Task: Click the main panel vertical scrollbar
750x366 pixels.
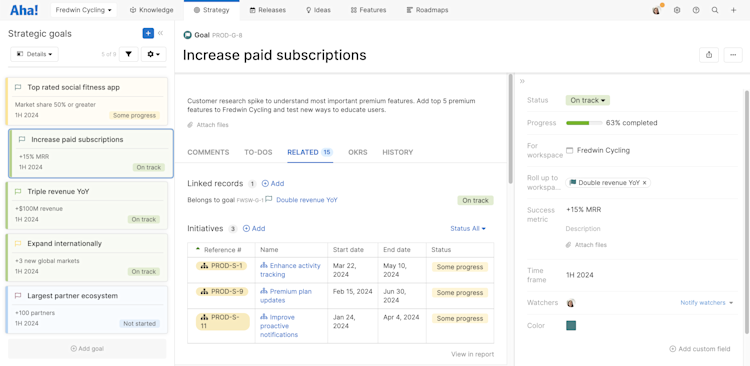Action: click(x=510, y=129)
